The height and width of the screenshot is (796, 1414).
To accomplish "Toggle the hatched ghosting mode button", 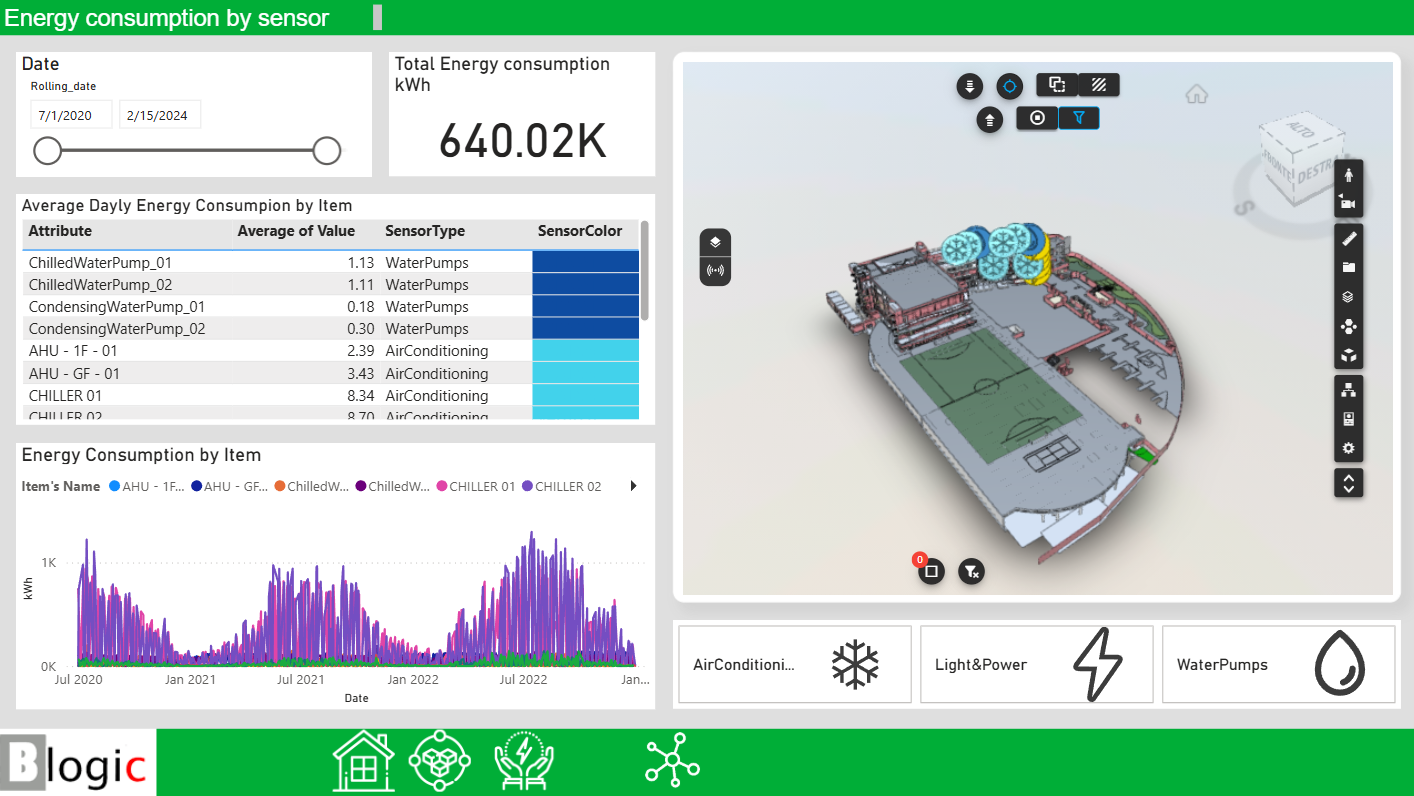I will pyautogui.click(x=1098, y=85).
